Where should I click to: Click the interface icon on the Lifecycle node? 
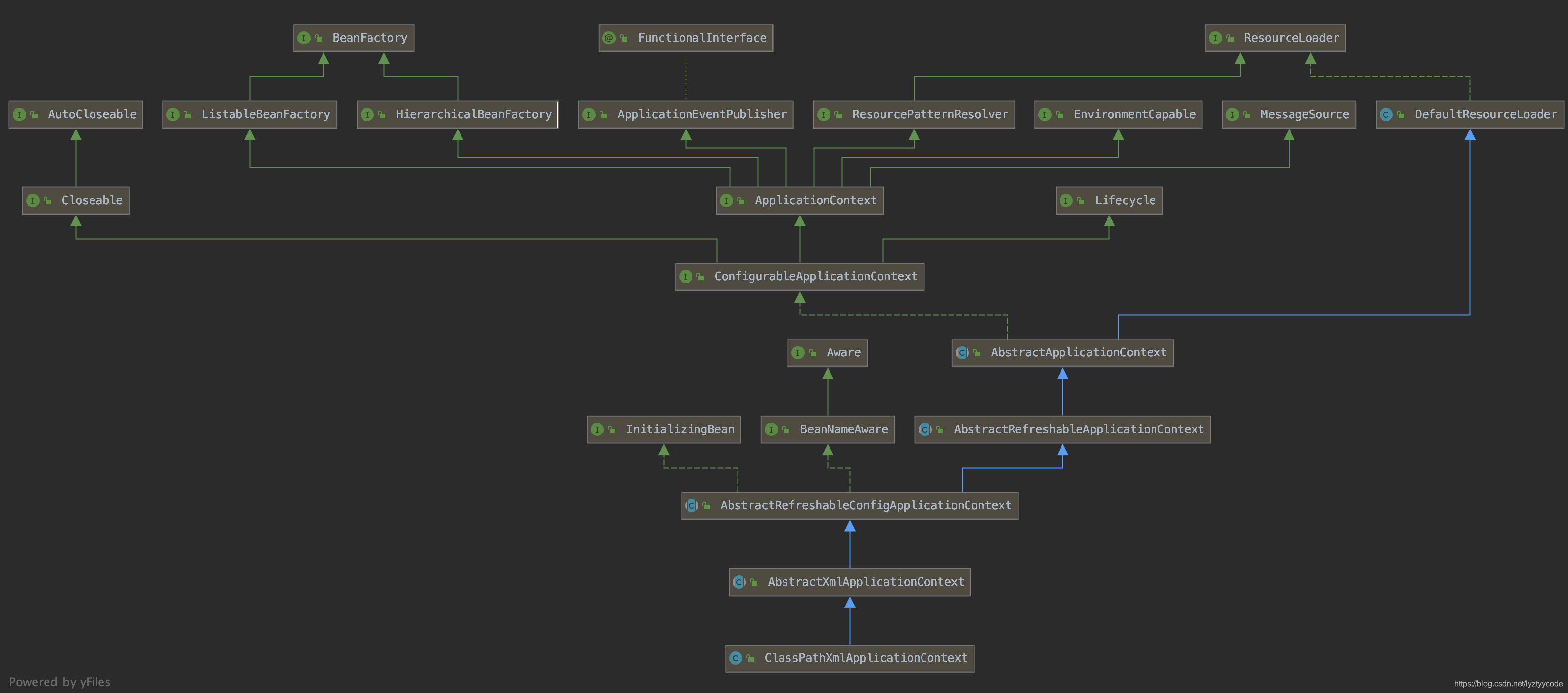point(1066,201)
